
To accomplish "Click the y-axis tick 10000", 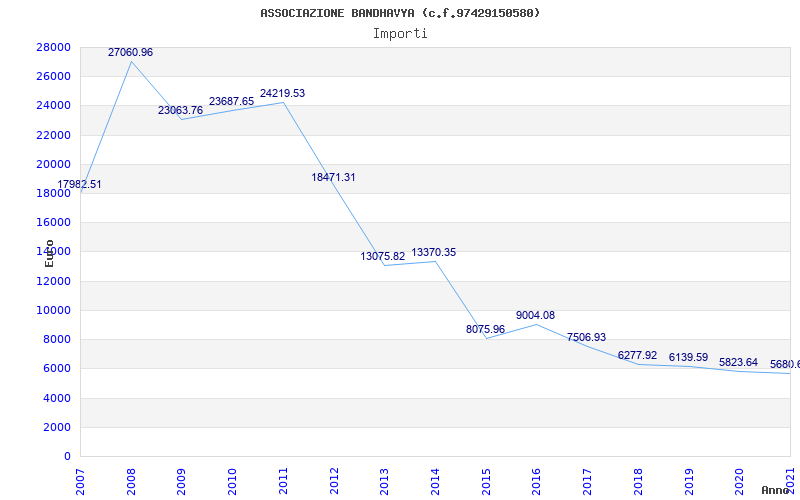I will coord(53,310).
